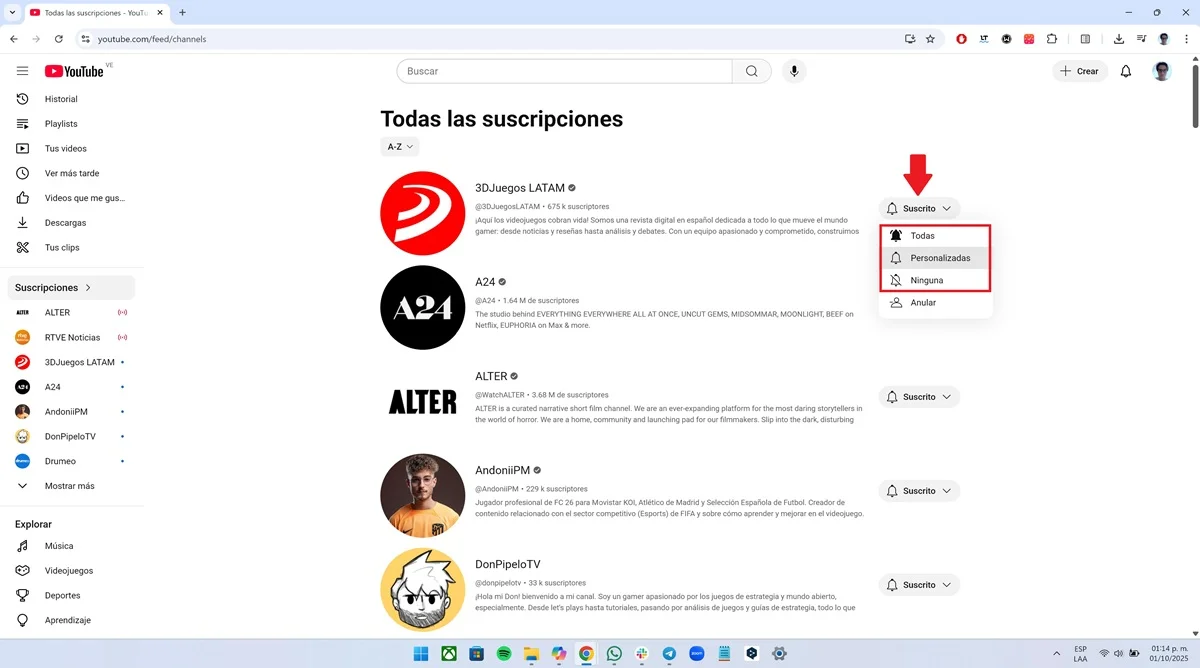
Task: Open A24 in the sidebar subscriptions
Action: pyautogui.click(x=71, y=387)
